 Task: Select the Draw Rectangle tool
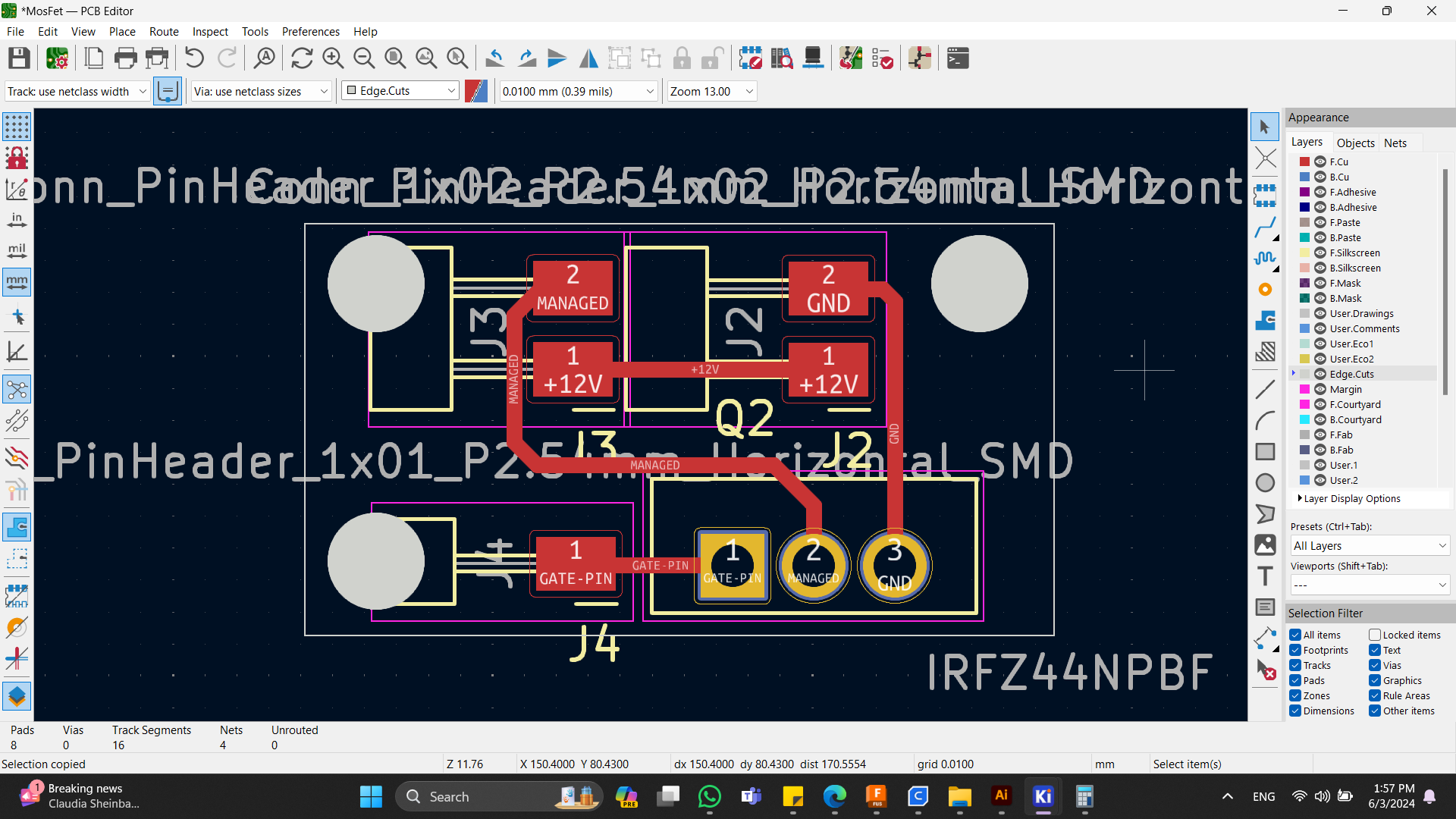click(x=1265, y=452)
